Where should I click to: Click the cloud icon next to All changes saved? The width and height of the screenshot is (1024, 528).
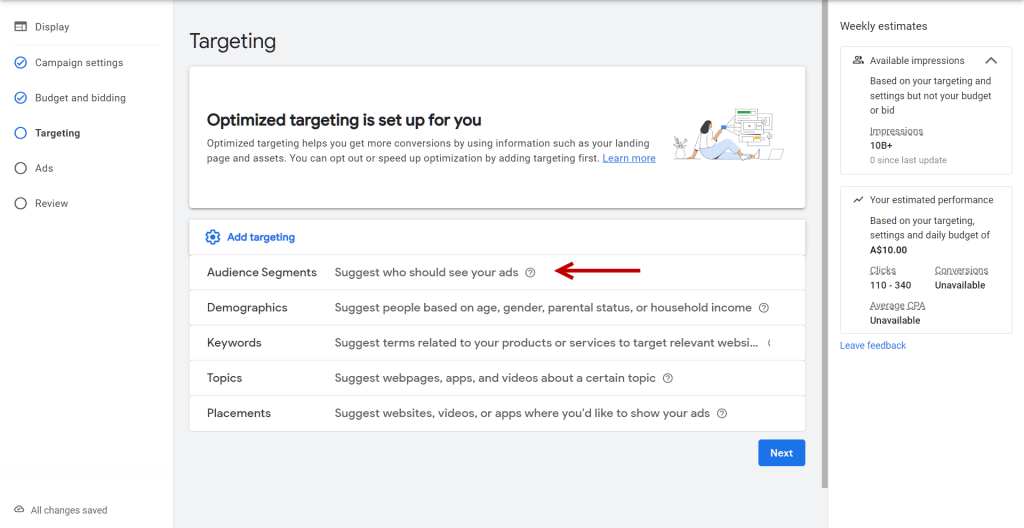click(x=19, y=510)
